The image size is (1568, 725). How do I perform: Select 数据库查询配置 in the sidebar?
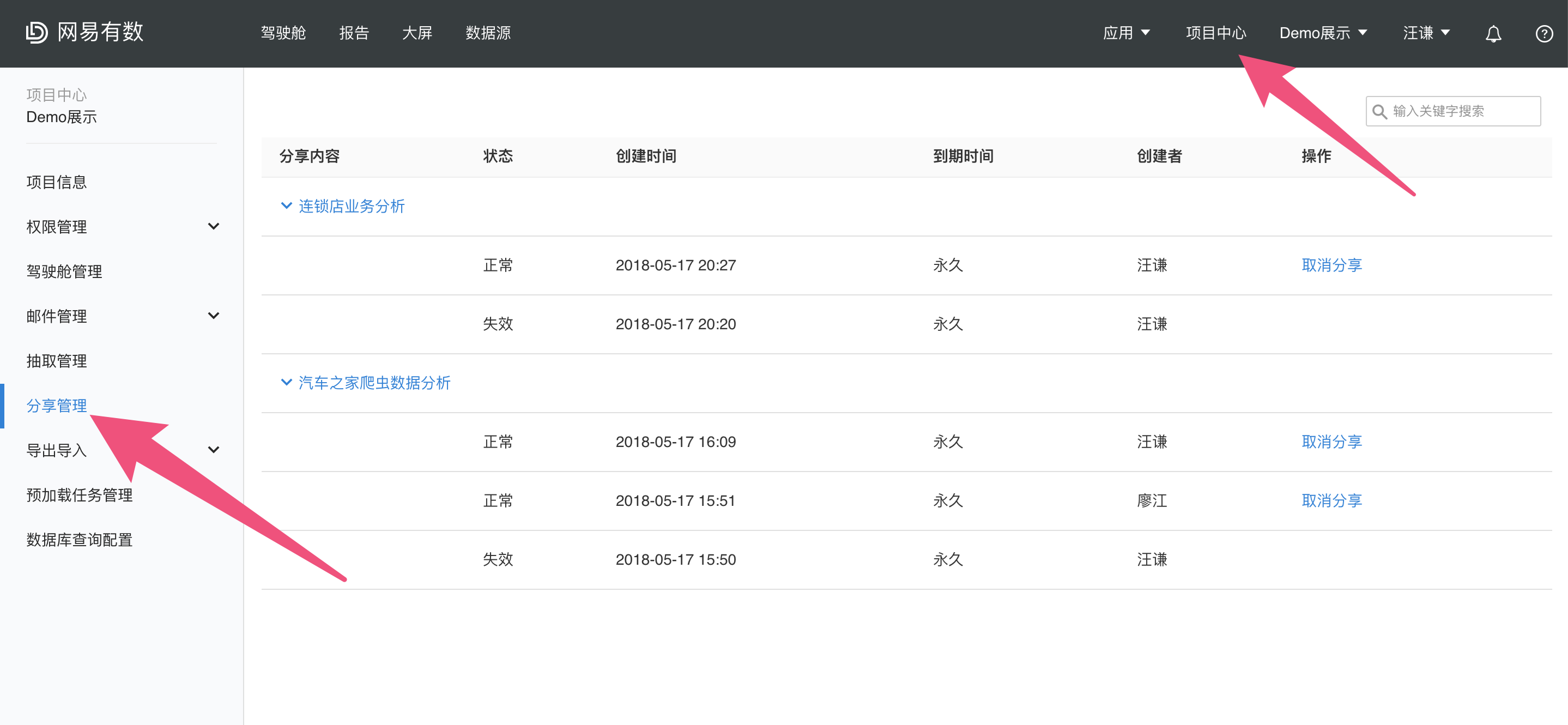79,540
